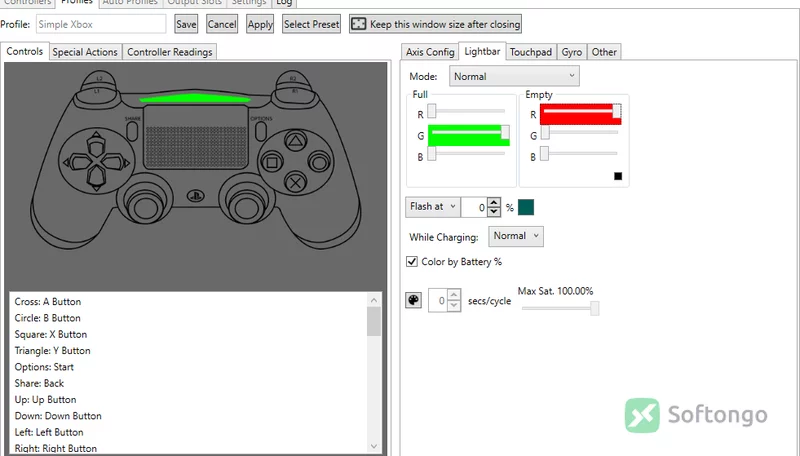The image size is (800, 456).
Task: Adjust the Max Sat. slider
Action: [x=560, y=308]
